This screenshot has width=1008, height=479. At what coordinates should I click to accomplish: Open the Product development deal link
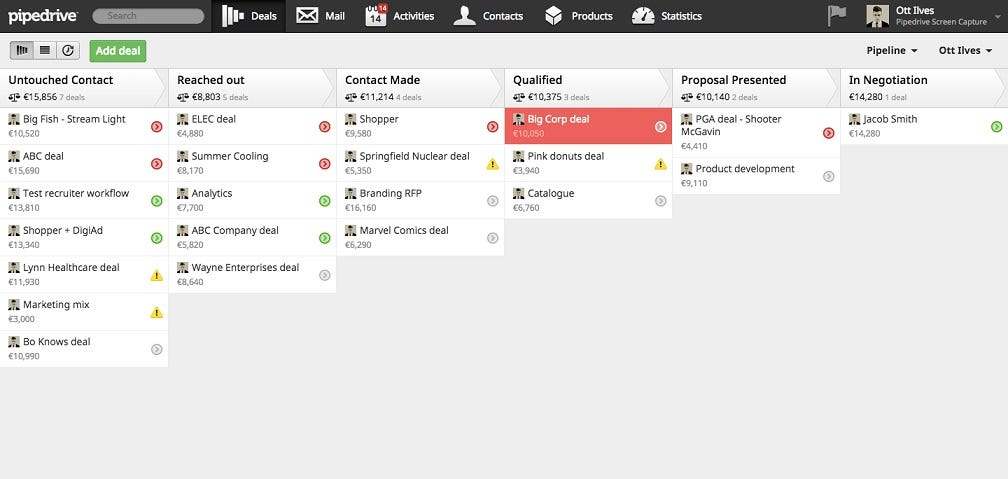(745, 168)
